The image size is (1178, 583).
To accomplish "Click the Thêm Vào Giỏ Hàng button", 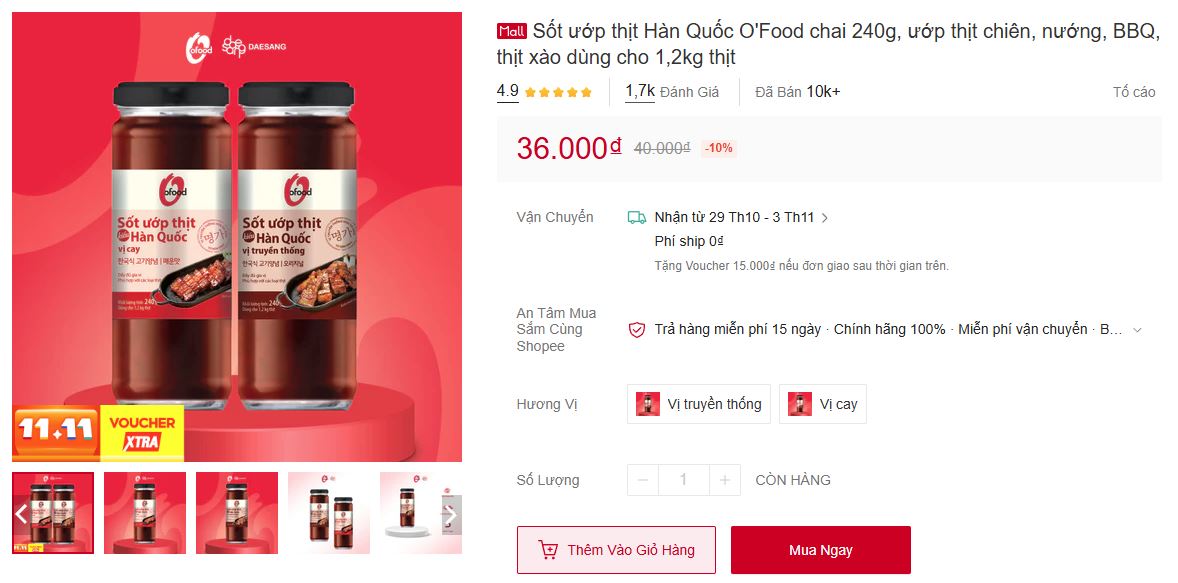I will (x=616, y=550).
